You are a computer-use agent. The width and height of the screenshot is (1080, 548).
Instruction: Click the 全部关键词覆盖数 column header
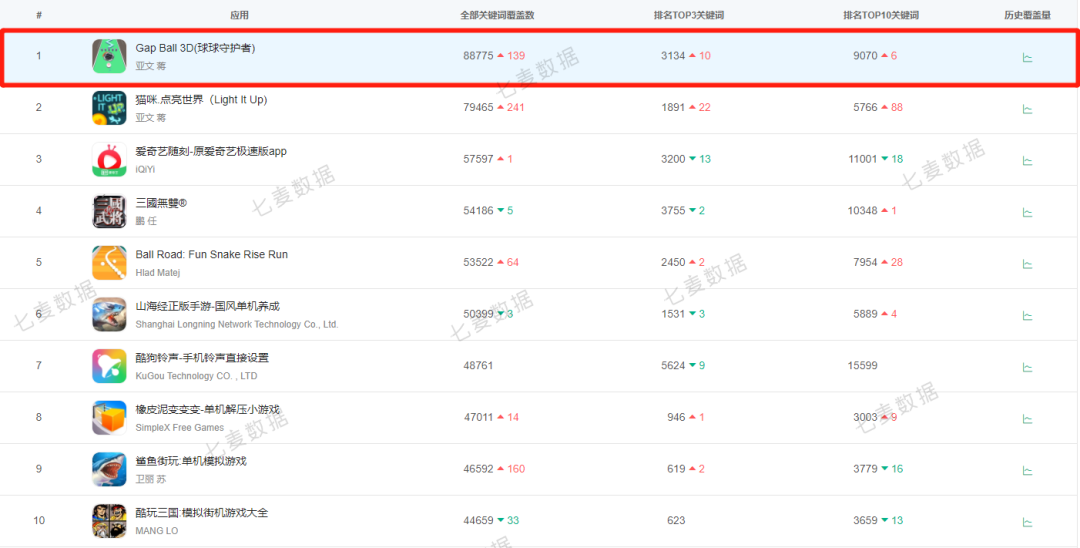click(497, 15)
